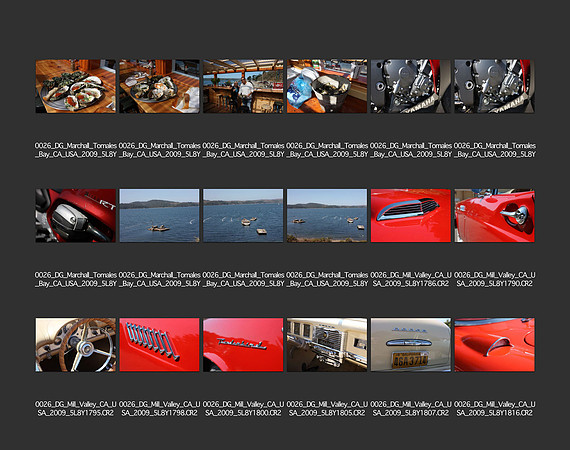This screenshot has height=450, width=570.
Task: Click filename ending 5L8Y1807.CR2
Action: click(411, 409)
